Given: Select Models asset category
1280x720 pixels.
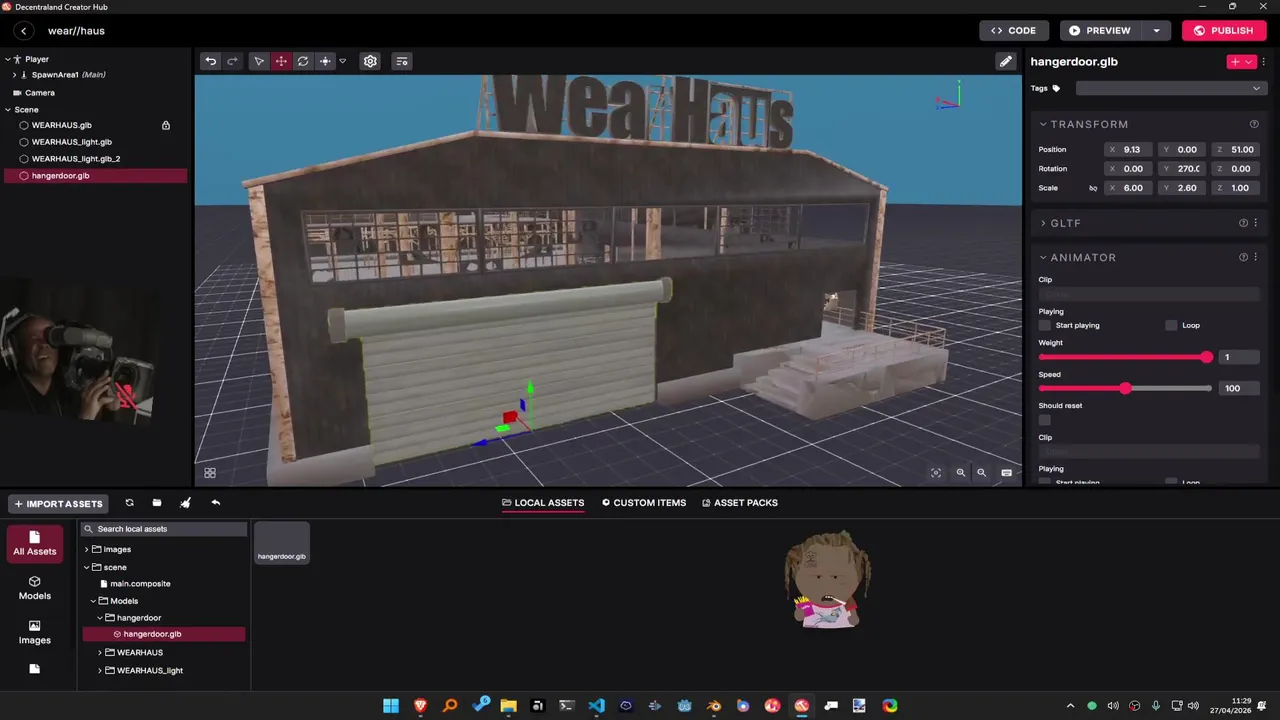Looking at the screenshot, I should tap(34, 588).
